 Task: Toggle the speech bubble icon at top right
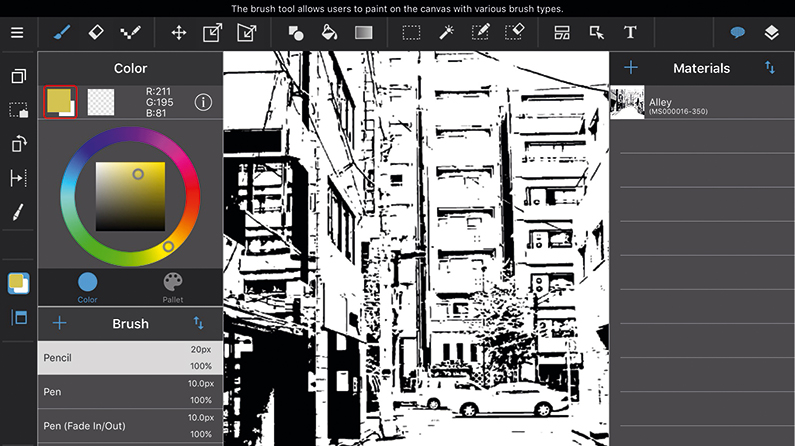[737, 32]
